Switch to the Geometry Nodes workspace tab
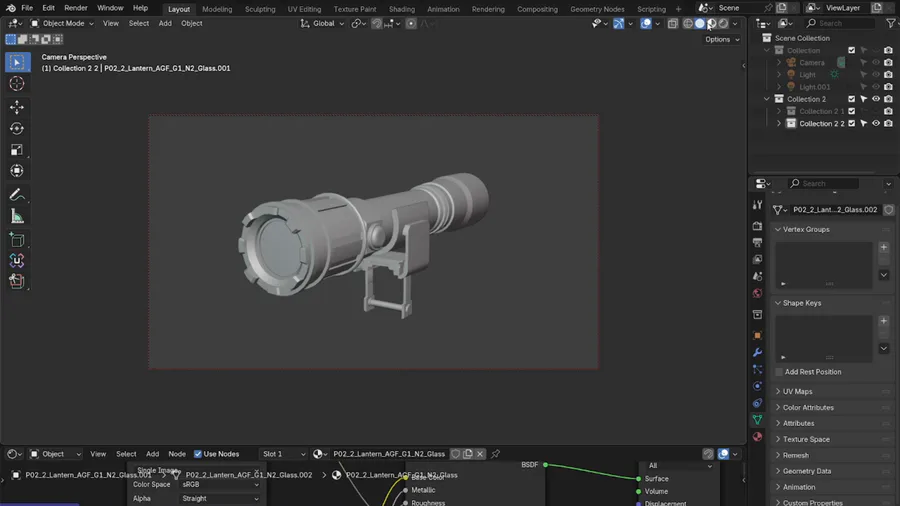This screenshot has height=506, width=900. 597,9
